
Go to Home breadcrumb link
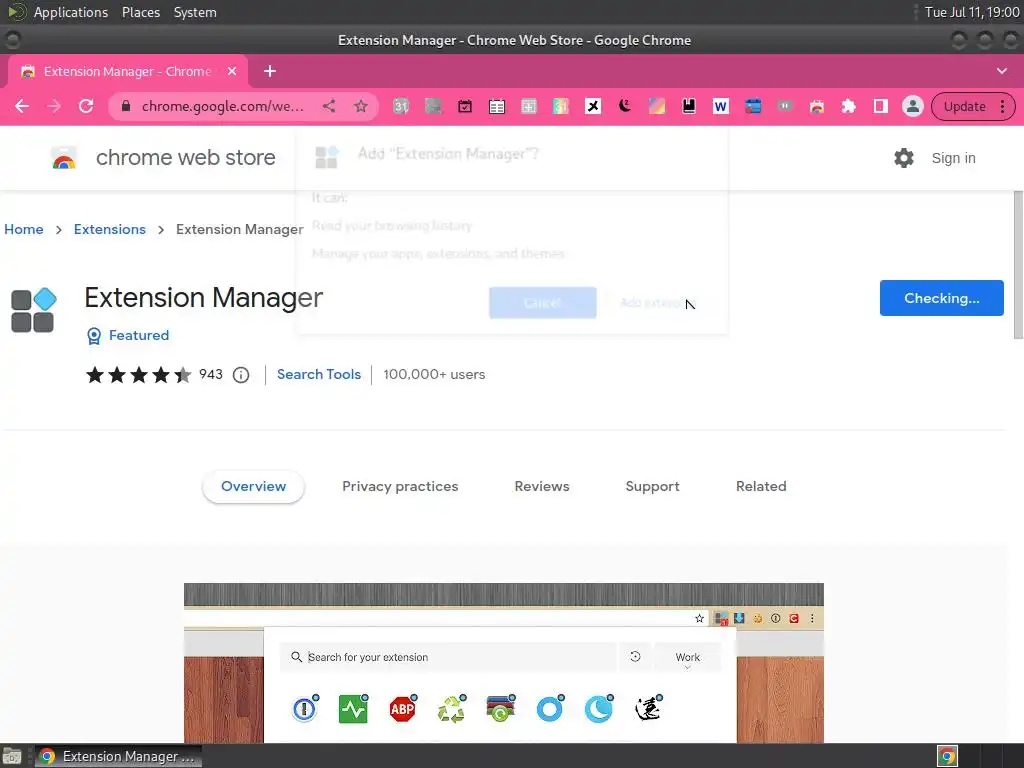click(x=24, y=229)
